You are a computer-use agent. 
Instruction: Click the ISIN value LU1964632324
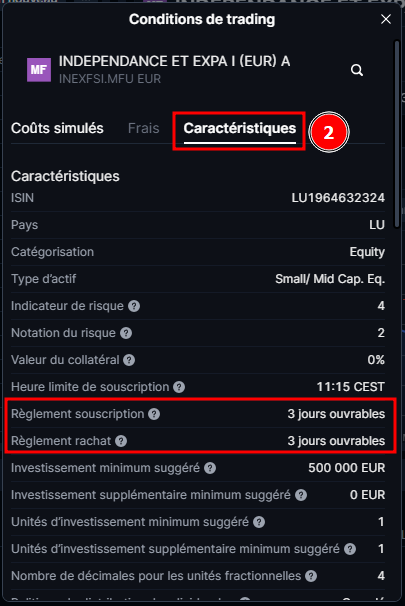point(338,198)
